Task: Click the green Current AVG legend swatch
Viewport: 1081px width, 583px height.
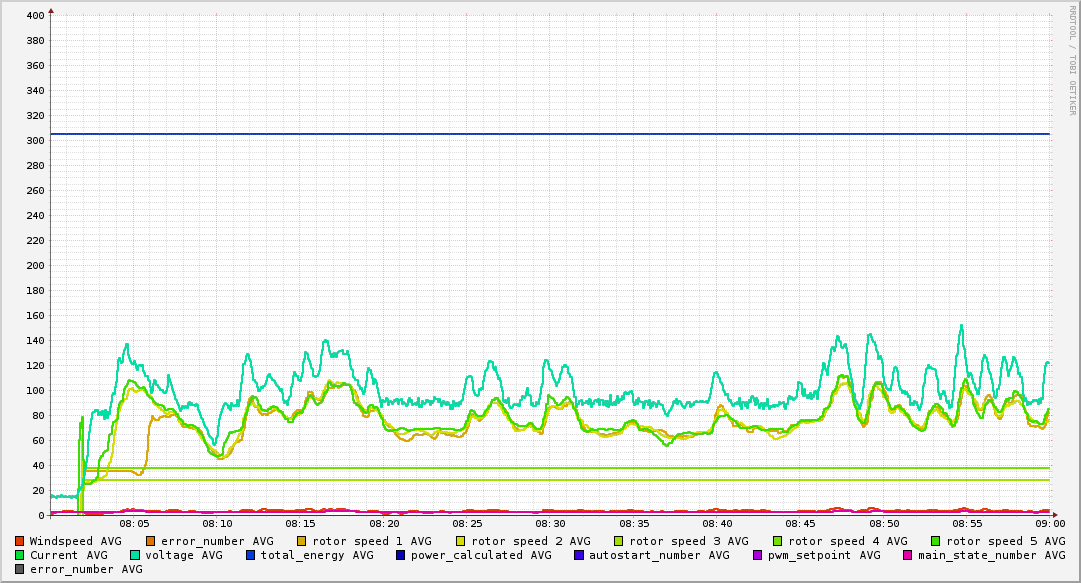Action: click(x=20, y=555)
